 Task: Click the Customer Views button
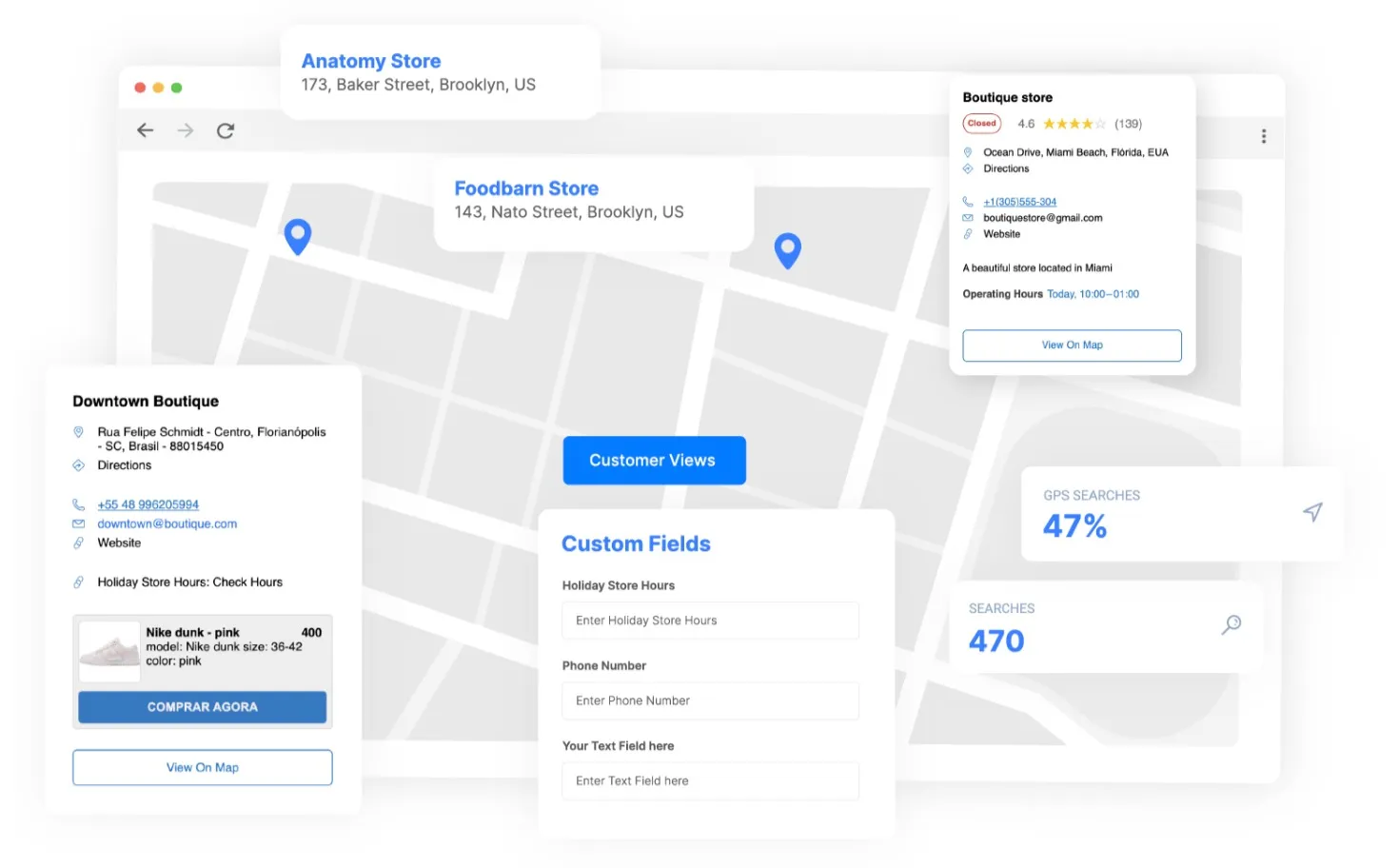coord(654,461)
